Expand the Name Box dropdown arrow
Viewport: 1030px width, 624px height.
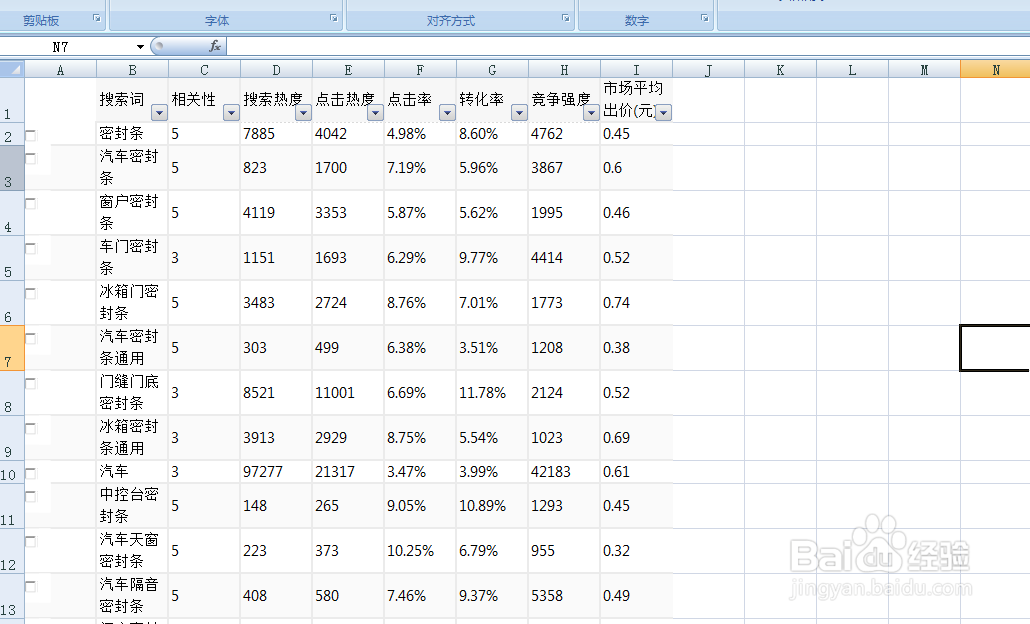[140, 47]
